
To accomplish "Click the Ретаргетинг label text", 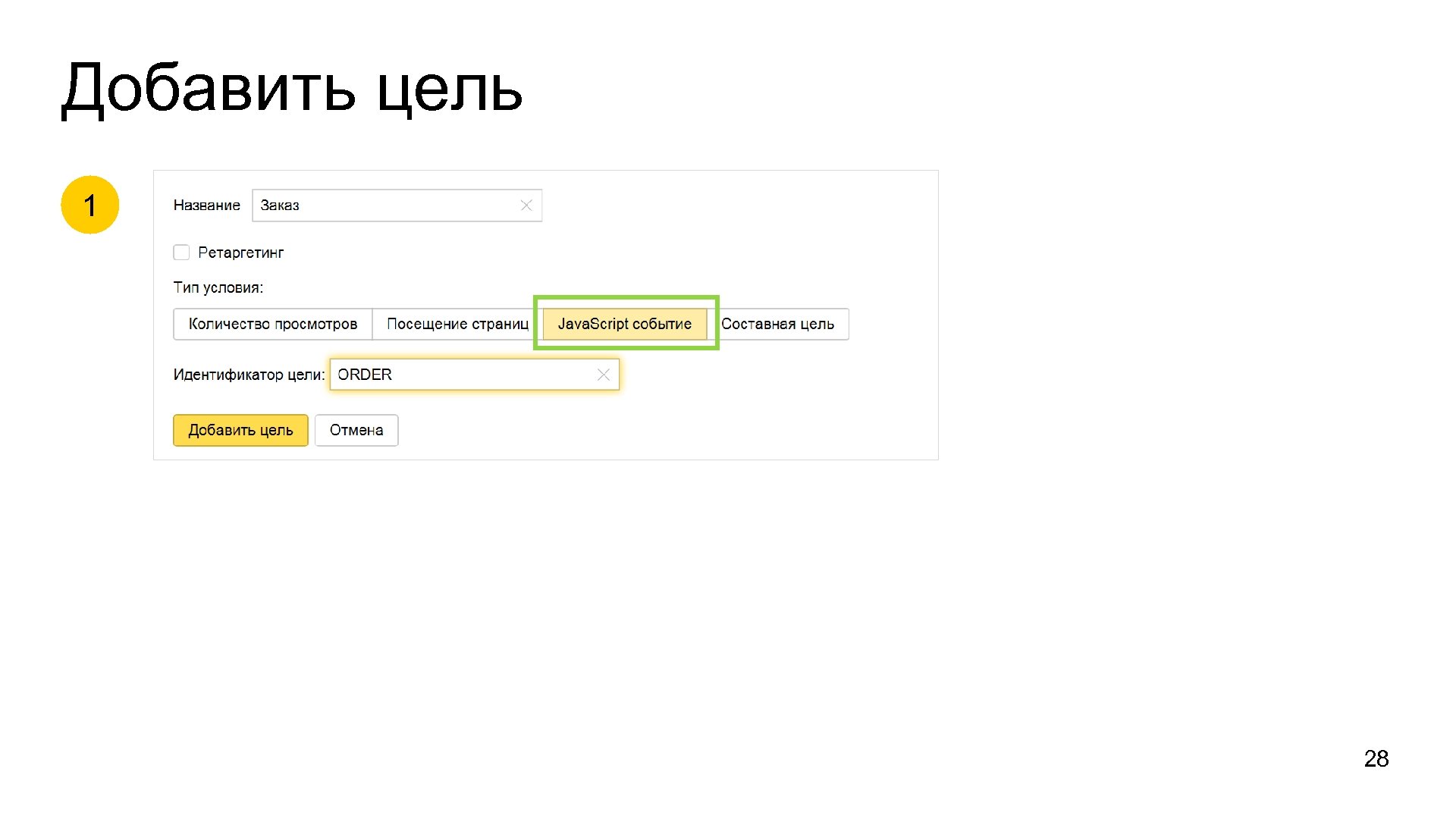I will (240, 253).
